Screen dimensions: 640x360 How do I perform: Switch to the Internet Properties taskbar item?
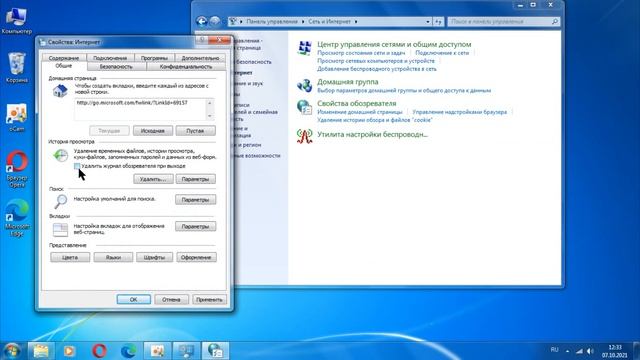pyautogui.click(x=216, y=351)
